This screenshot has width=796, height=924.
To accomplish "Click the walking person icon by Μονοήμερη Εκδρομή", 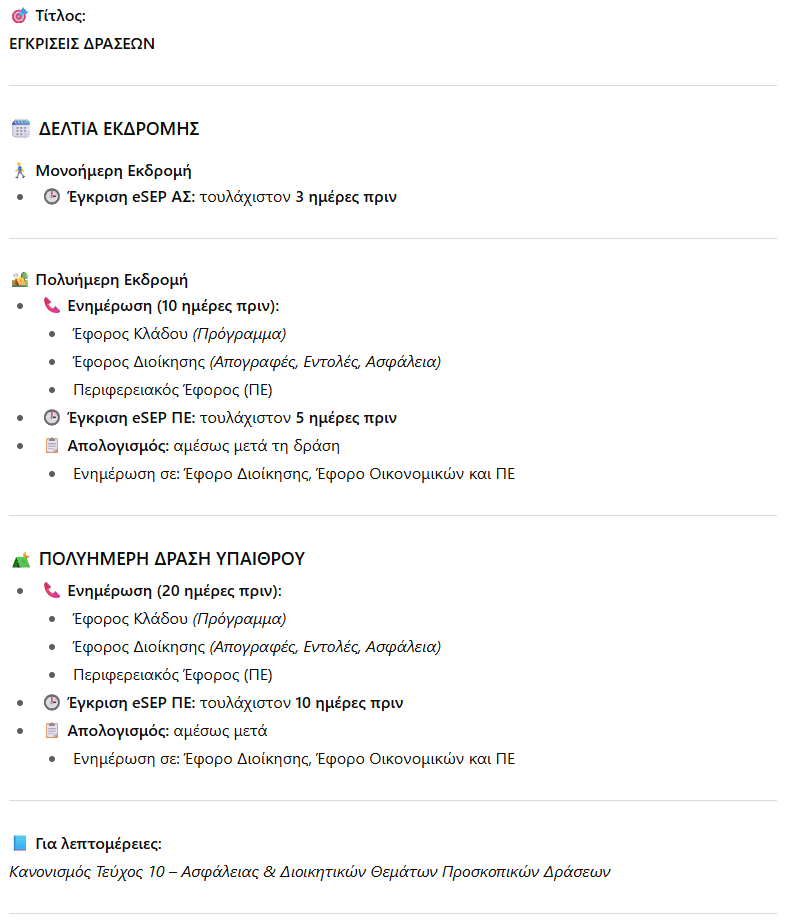I will pos(19,171).
